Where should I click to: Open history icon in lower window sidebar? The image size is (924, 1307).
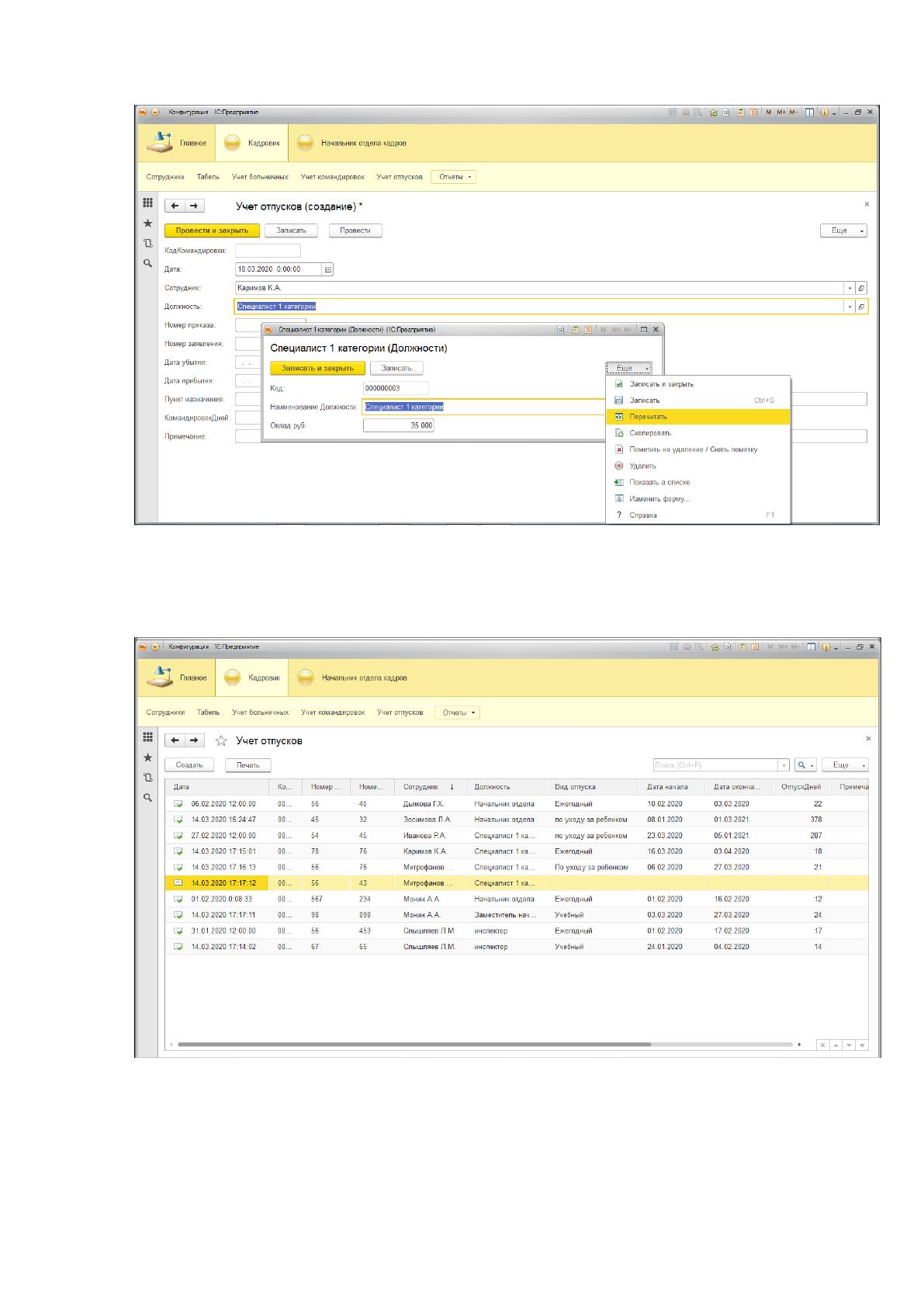pos(147,778)
